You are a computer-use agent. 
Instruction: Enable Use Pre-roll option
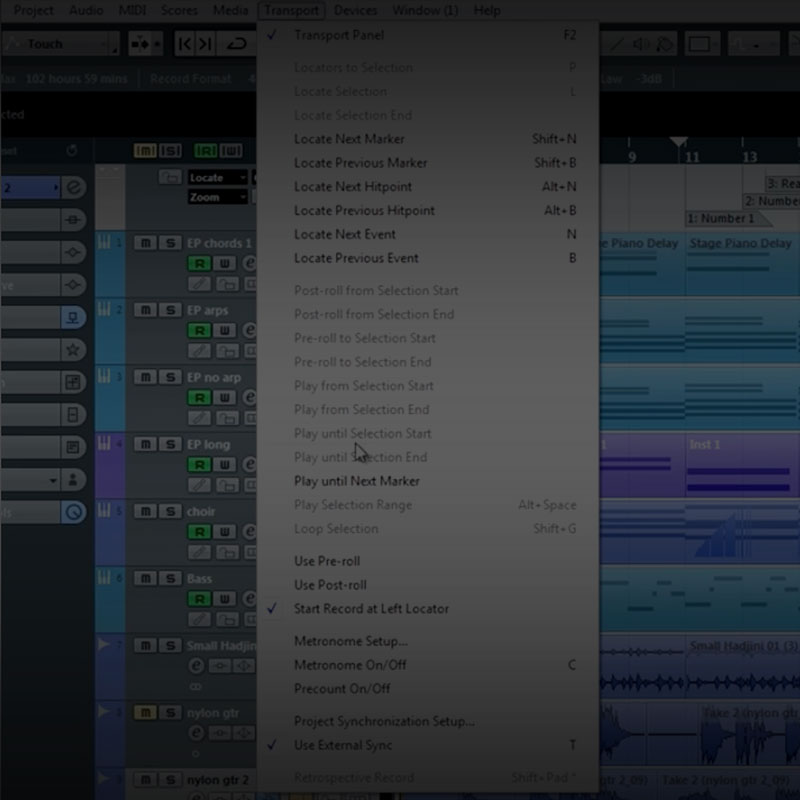[428, 561]
